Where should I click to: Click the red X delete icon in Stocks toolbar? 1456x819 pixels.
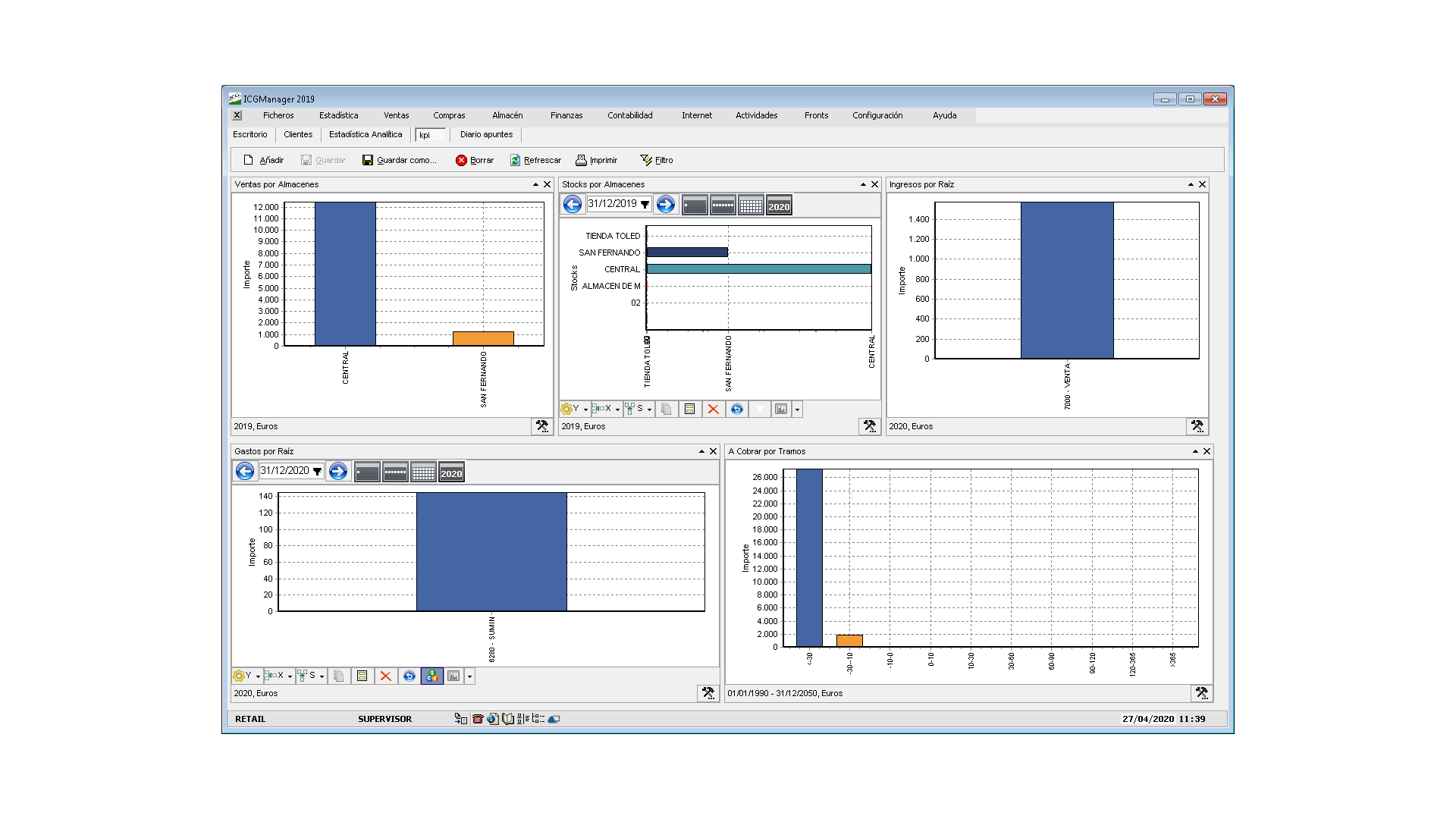[713, 409]
